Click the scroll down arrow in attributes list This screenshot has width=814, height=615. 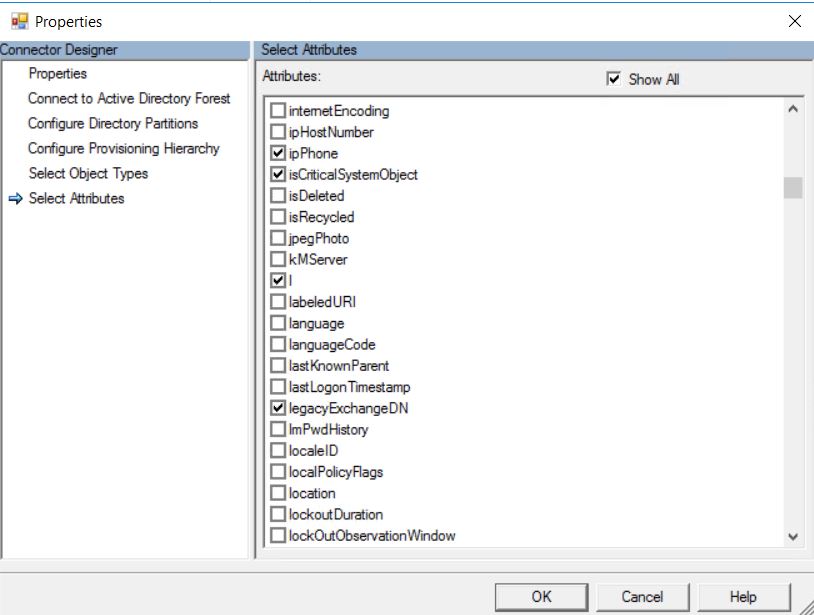coord(793,536)
